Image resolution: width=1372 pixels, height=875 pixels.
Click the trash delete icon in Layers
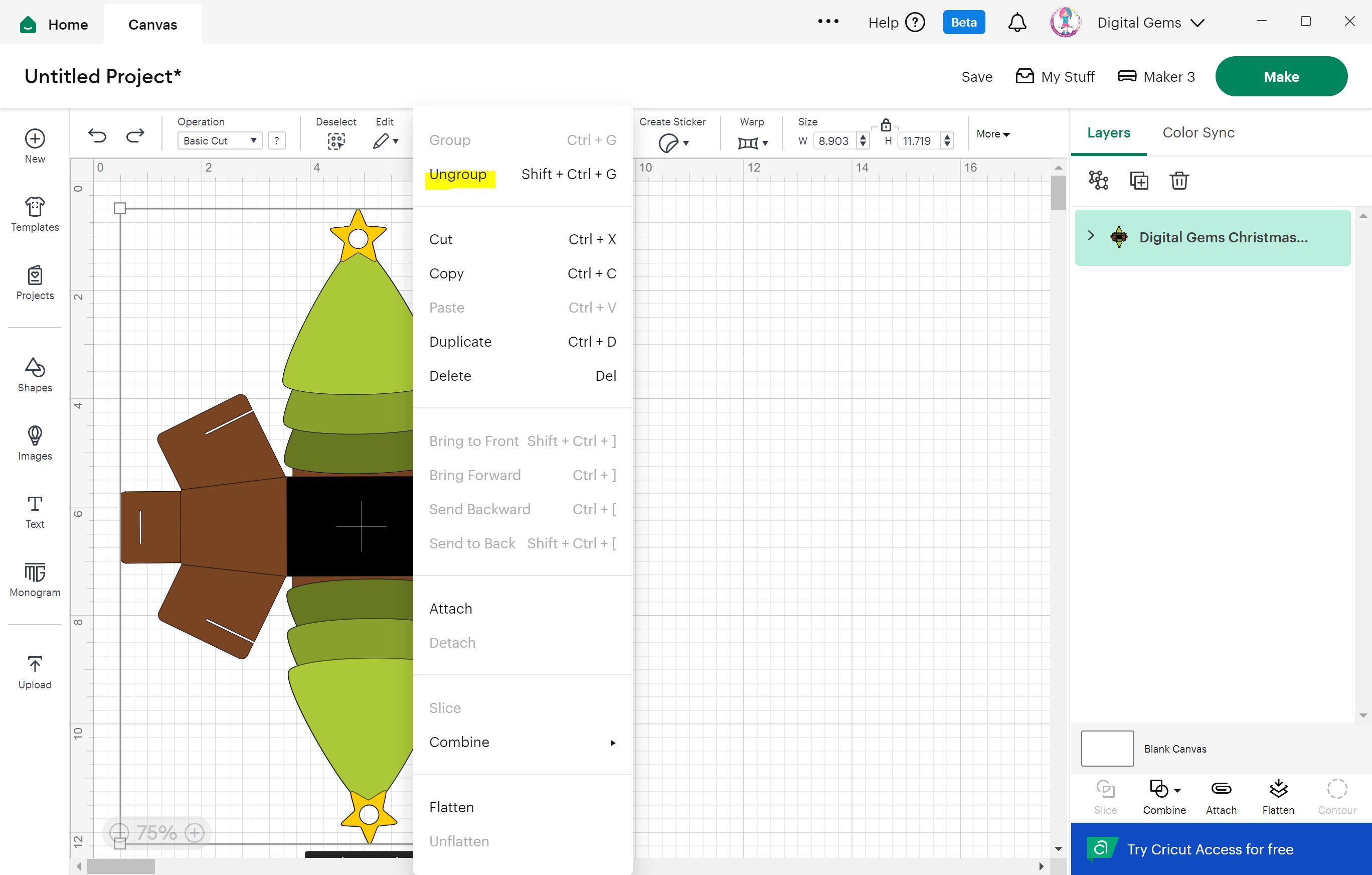click(1179, 181)
